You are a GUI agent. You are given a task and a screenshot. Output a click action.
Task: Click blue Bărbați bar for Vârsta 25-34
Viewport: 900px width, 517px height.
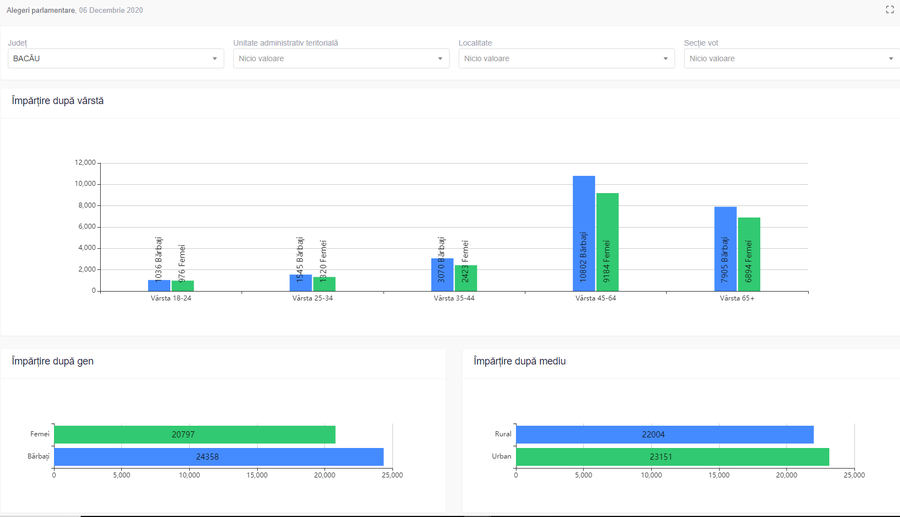click(x=301, y=283)
